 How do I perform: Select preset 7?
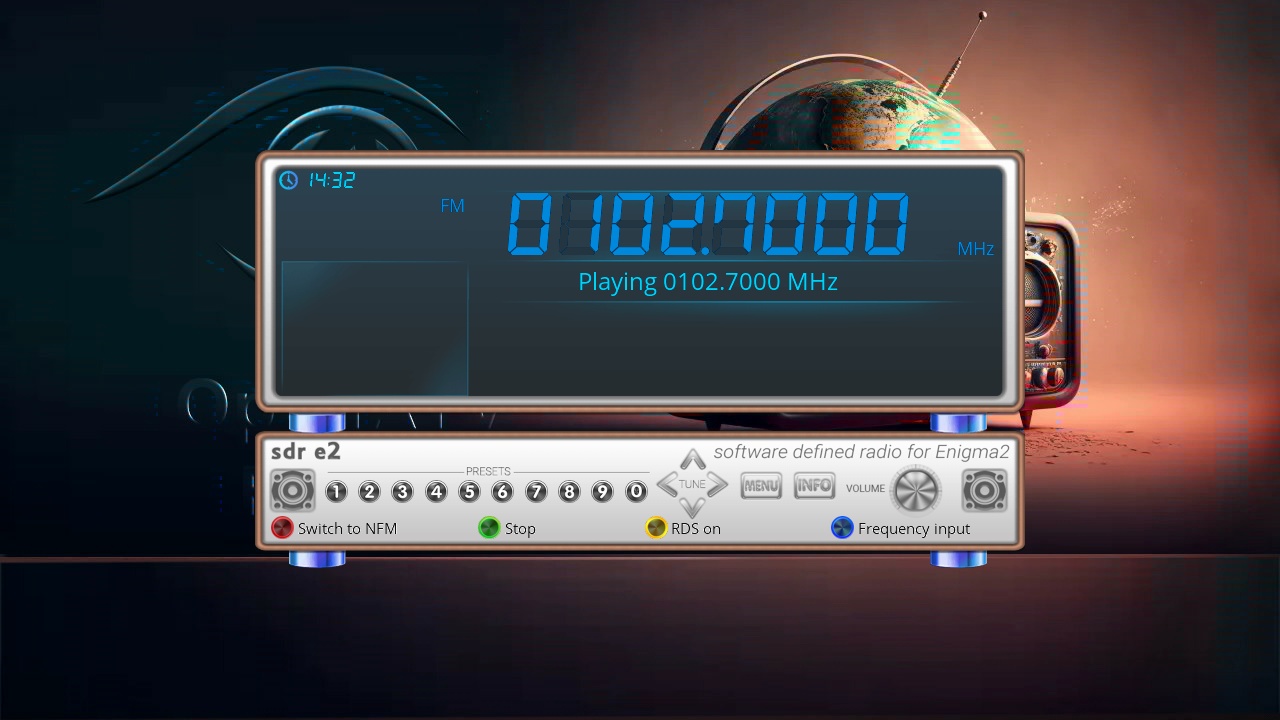click(x=536, y=492)
